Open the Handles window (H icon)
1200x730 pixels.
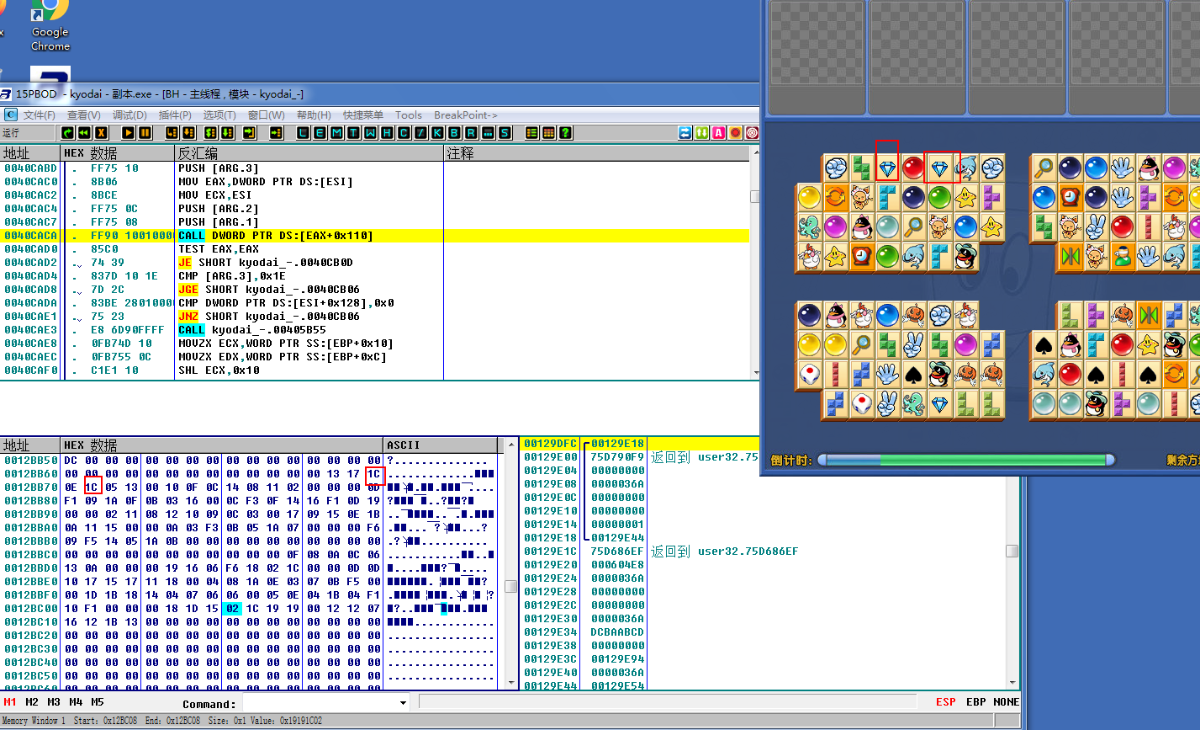(x=386, y=132)
